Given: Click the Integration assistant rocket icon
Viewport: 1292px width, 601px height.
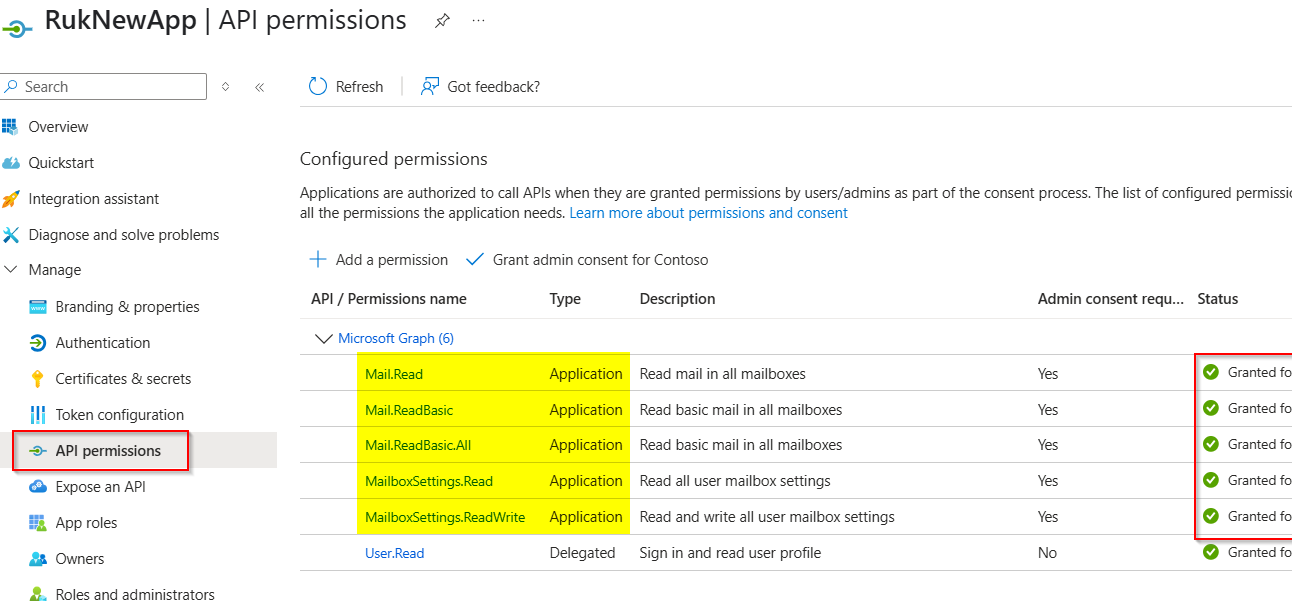Looking at the screenshot, I should point(11,199).
